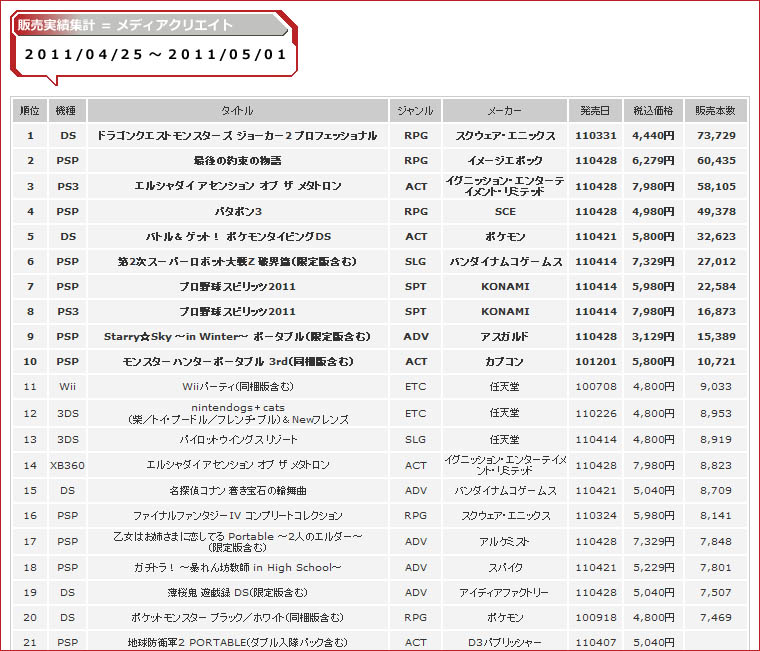The width and height of the screenshot is (760, 651).
Task: Select title パイロットウイングス リゾート
Action: [x=238, y=440]
